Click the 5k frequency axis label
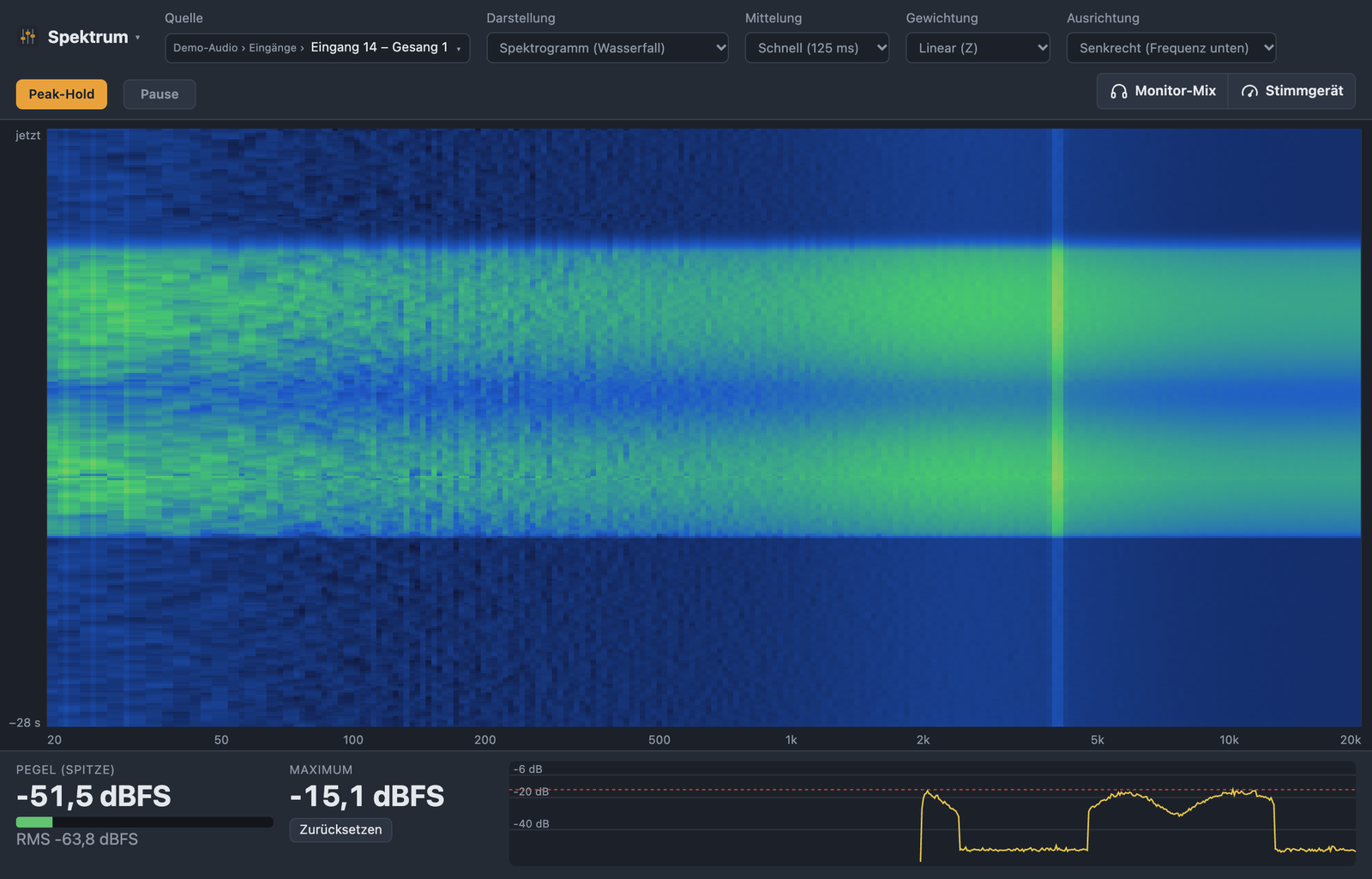The image size is (1372, 879). 1098,740
